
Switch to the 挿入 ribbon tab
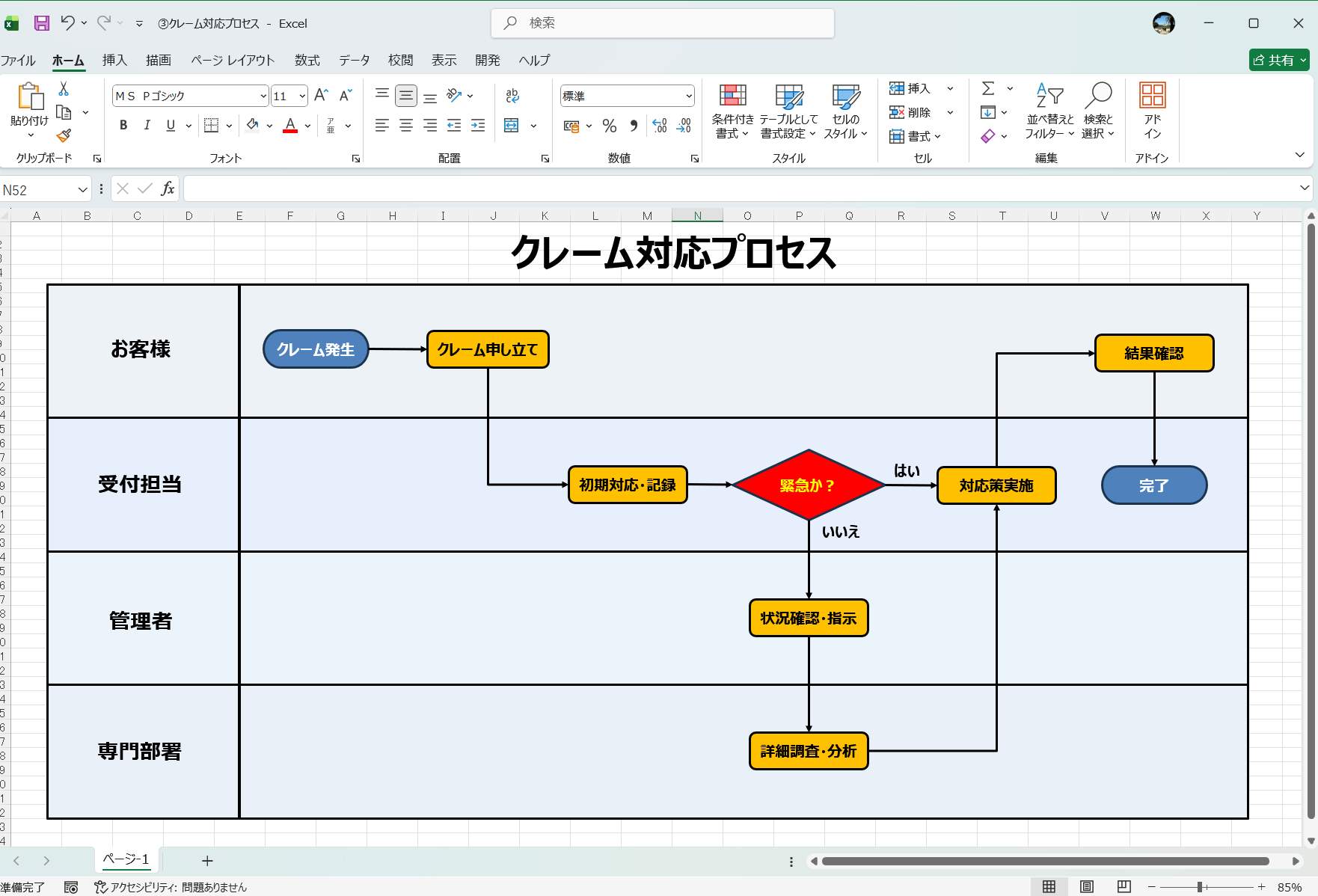coord(114,60)
